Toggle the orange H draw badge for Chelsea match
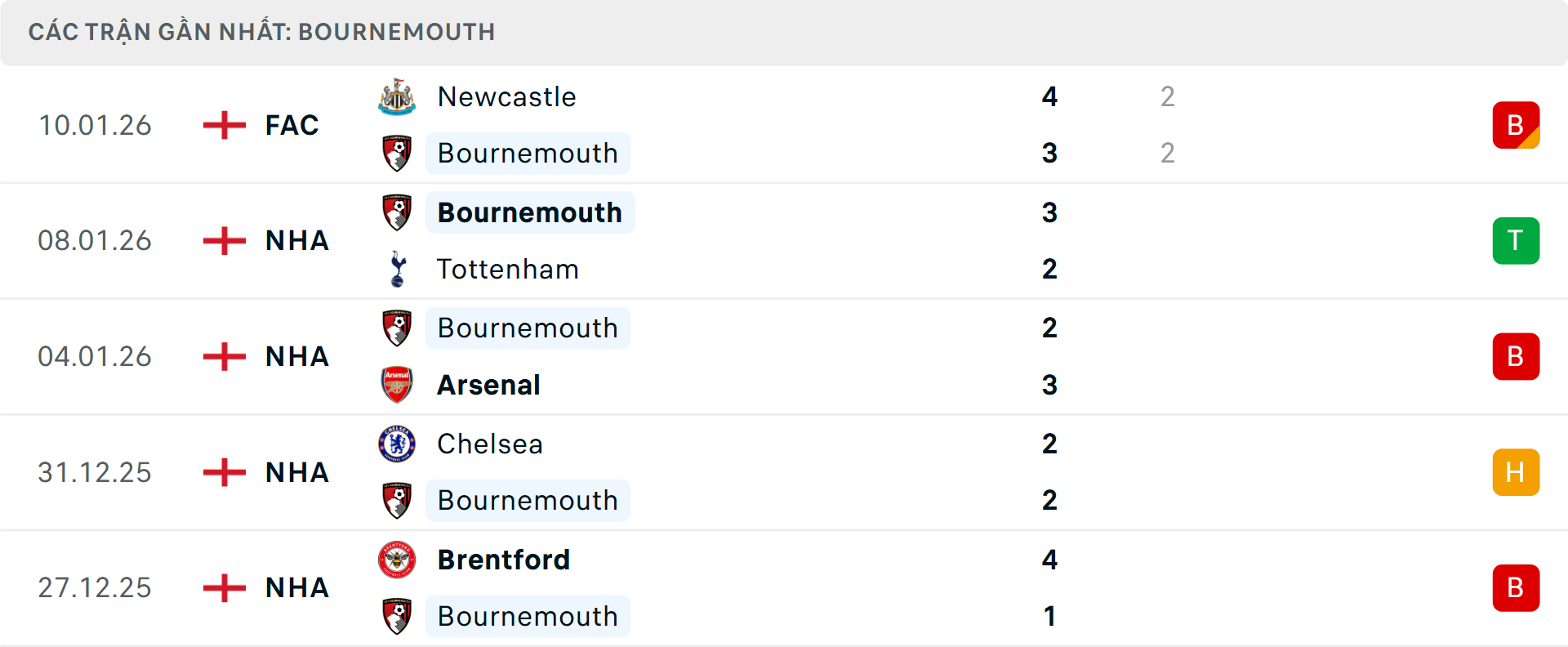The height and width of the screenshot is (647, 1568). tap(1516, 471)
